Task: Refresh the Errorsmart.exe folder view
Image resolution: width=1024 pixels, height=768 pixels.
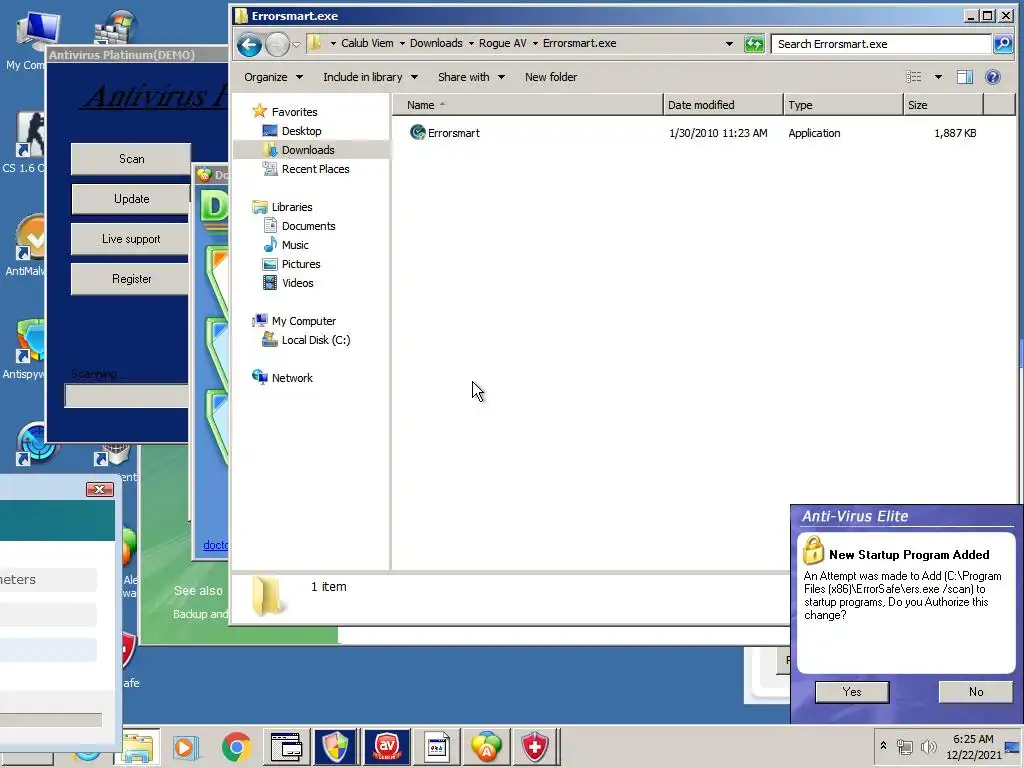Action: tap(754, 44)
